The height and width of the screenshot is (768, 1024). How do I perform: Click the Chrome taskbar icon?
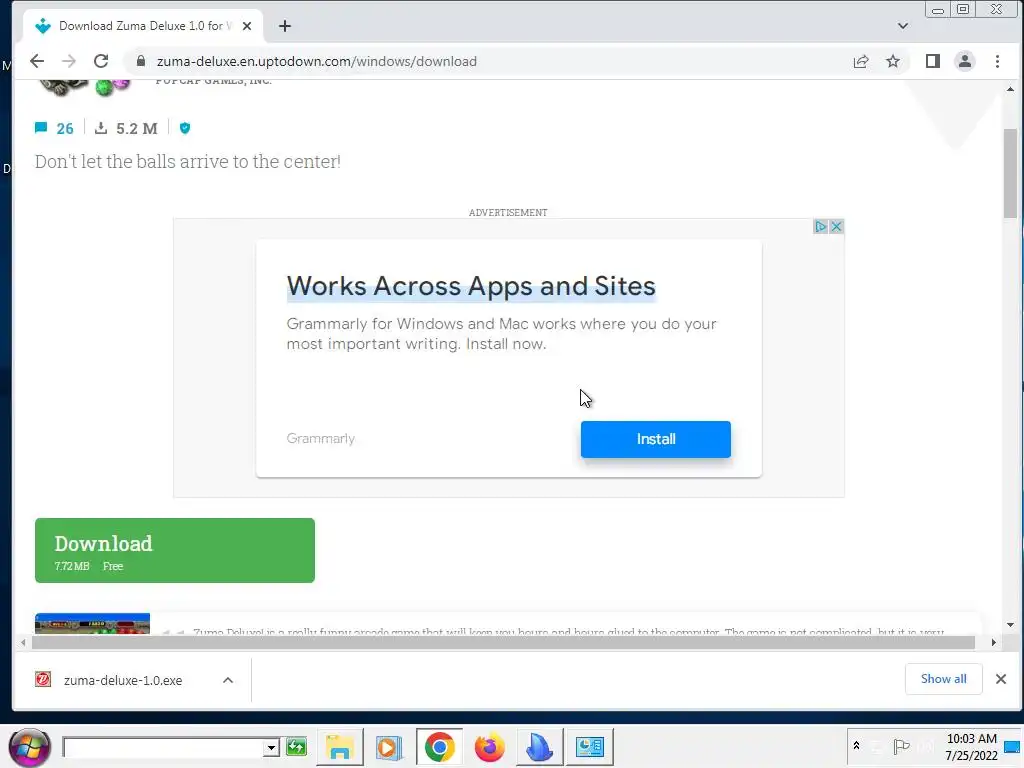(x=440, y=747)
